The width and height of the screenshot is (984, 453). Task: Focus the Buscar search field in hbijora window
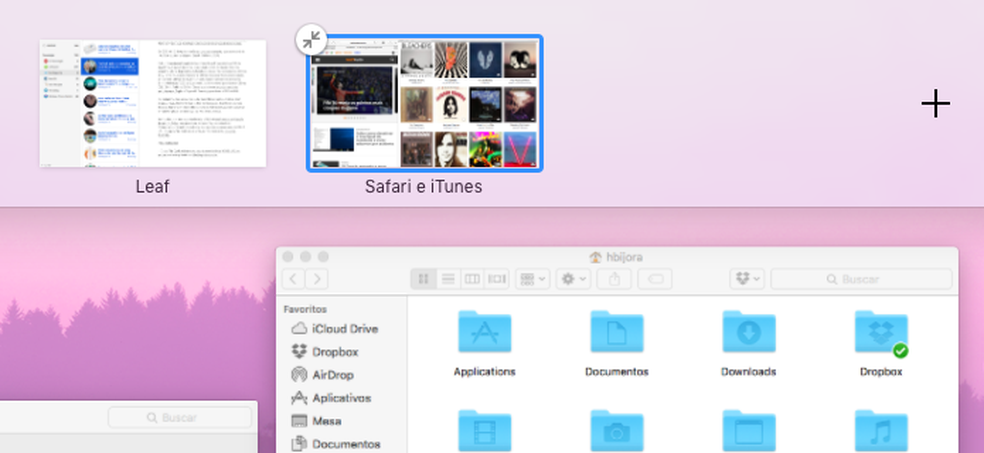coord(861,279)
